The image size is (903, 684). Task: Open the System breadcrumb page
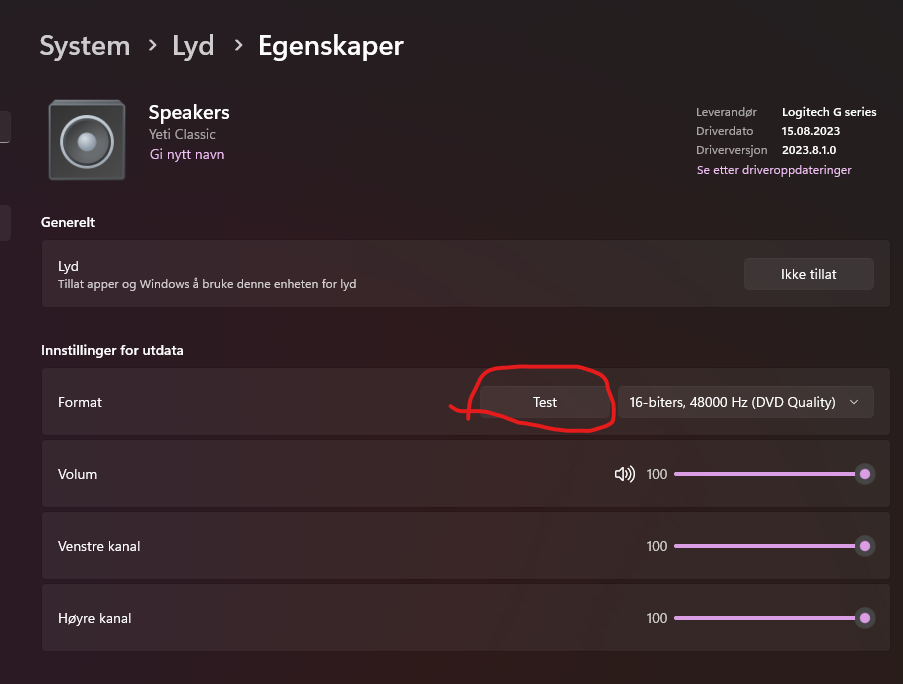(x=85, y=45)
